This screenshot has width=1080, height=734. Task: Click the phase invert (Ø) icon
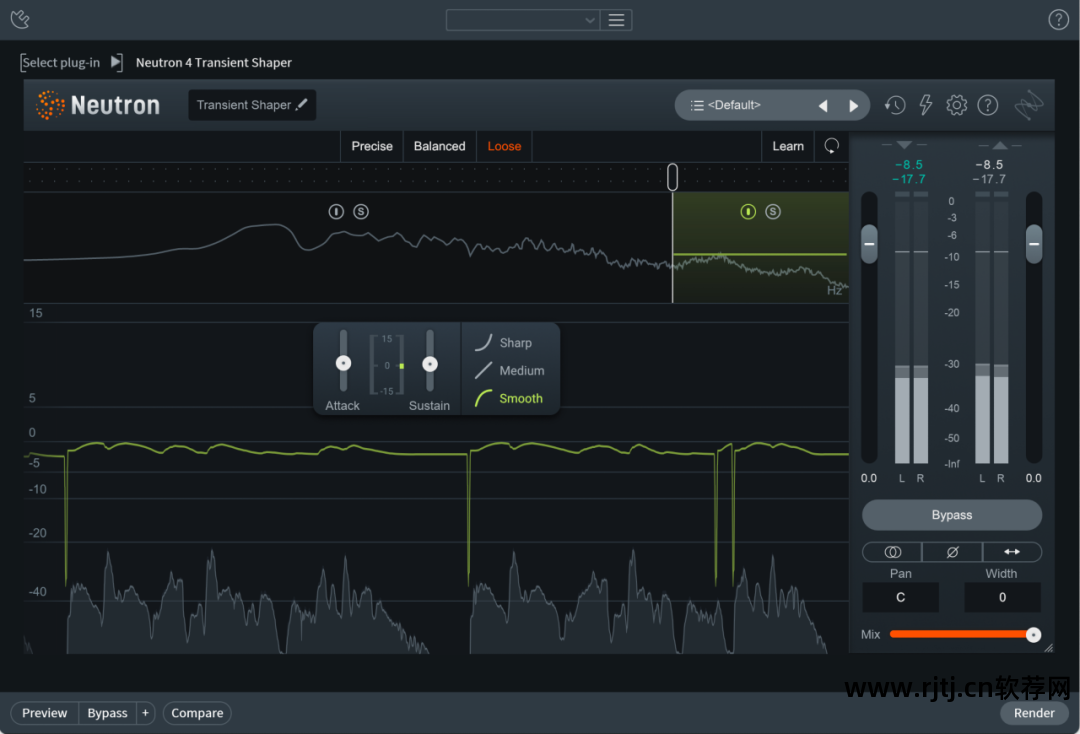coord(952,552)
